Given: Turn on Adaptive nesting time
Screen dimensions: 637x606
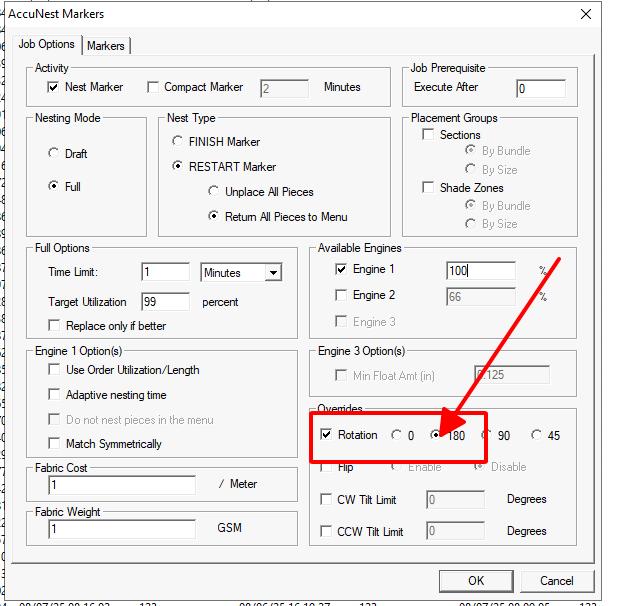Looking at the screenshot, I should pyautogui.click(x=55, y=395).
